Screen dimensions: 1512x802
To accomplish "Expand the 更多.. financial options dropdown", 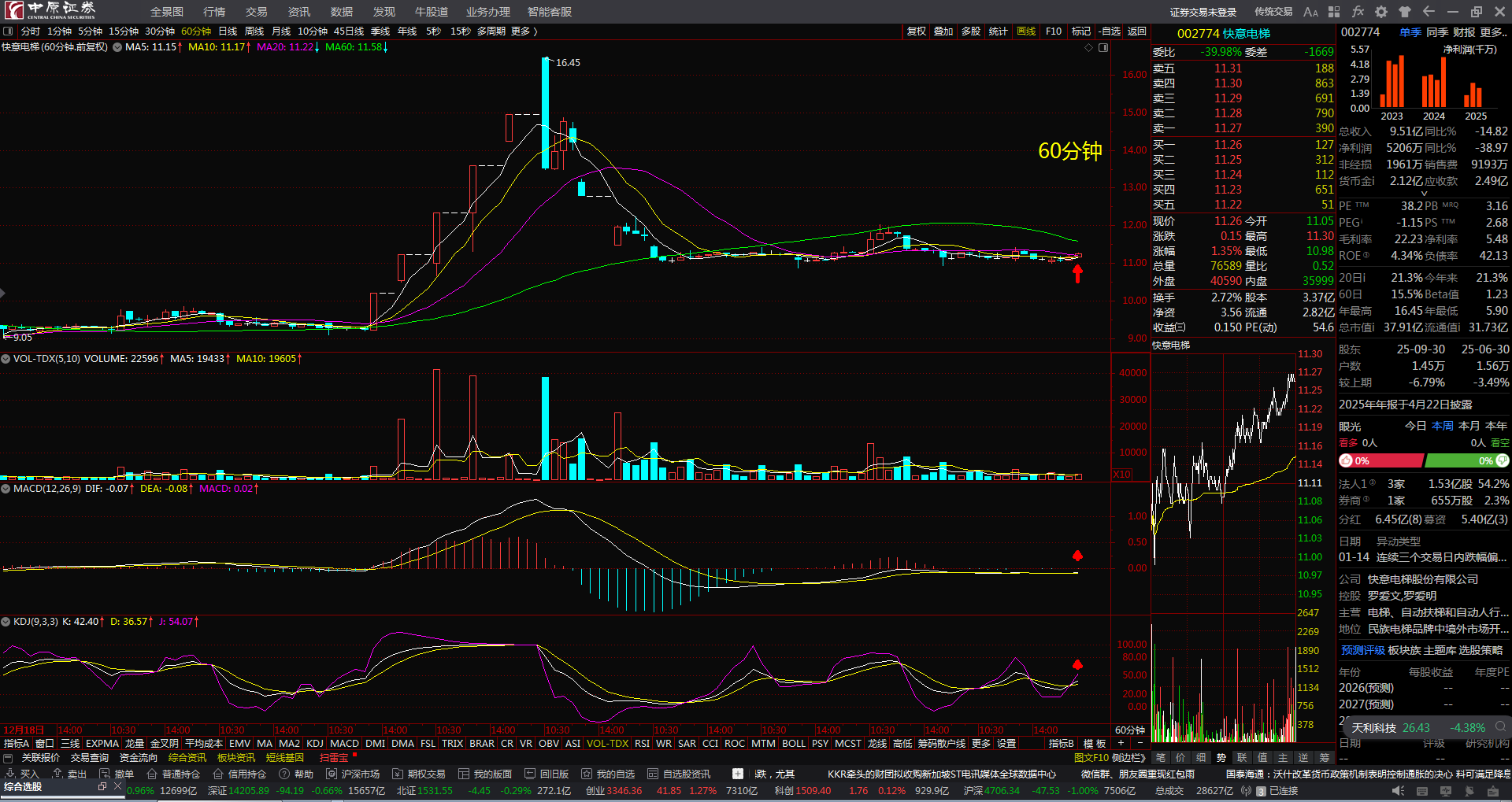I will pyautogui.click(x=1494, y=32).
